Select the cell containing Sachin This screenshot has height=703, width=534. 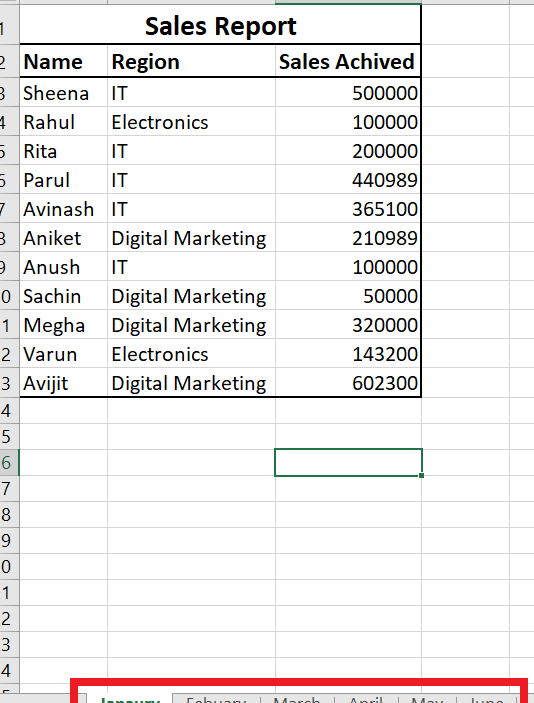(x=64, y=296)
